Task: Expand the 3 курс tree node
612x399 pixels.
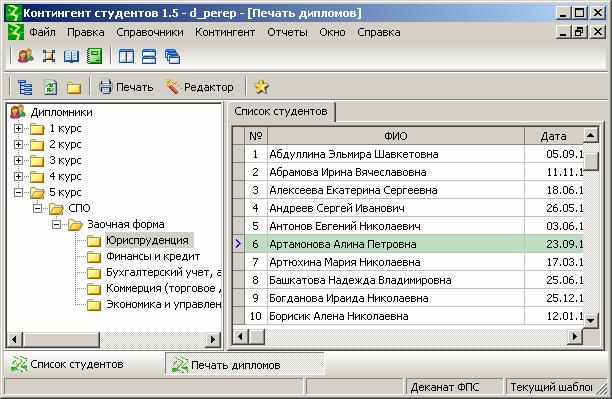Action: coord(18,160)
